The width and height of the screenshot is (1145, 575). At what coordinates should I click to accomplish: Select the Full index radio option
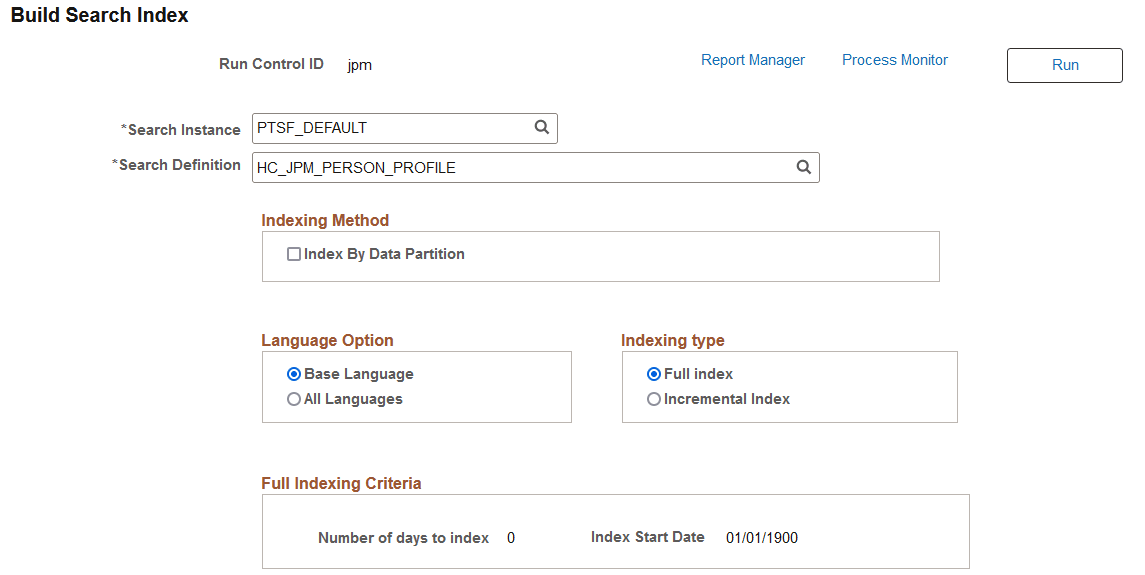[654, 374]
